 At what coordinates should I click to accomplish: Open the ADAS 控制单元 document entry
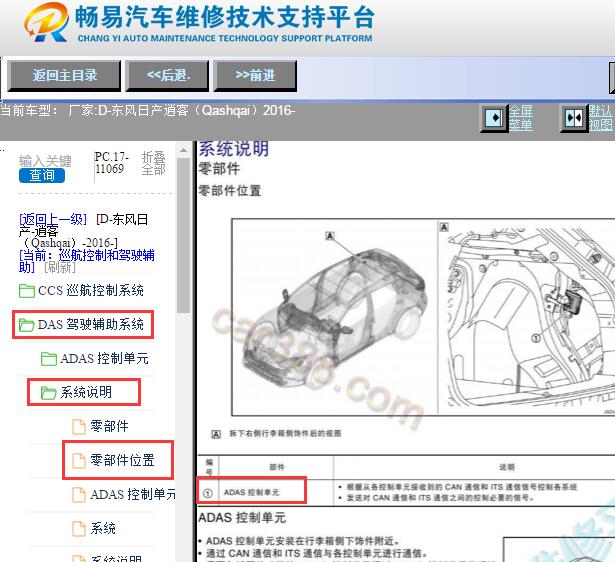133,494
